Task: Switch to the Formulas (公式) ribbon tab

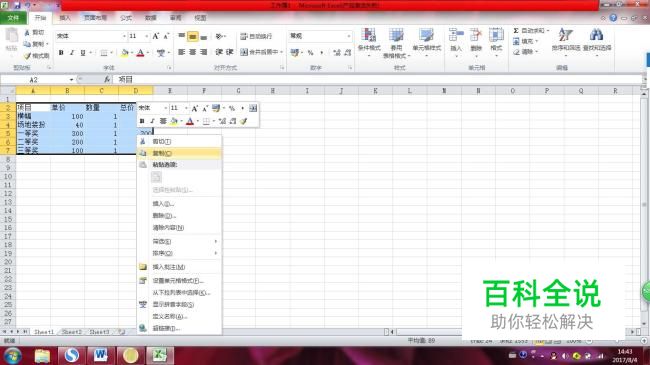Action: [126, 18]
